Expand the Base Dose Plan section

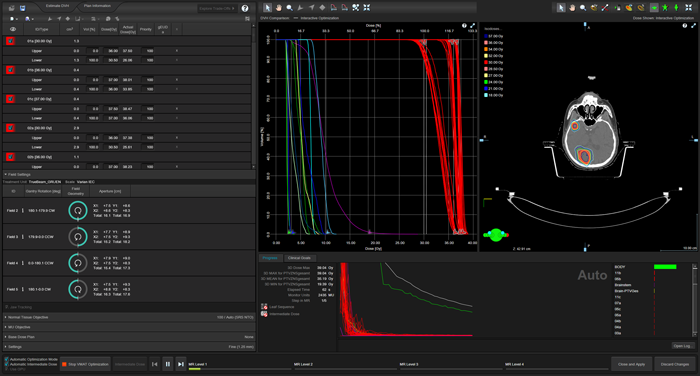pos(129,337)
